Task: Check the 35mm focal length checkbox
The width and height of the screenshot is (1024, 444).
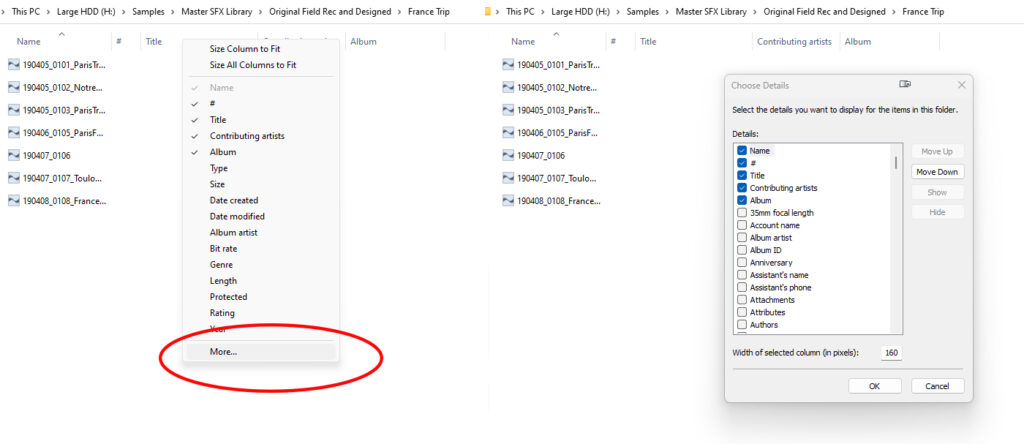Action: click(742, 212)
